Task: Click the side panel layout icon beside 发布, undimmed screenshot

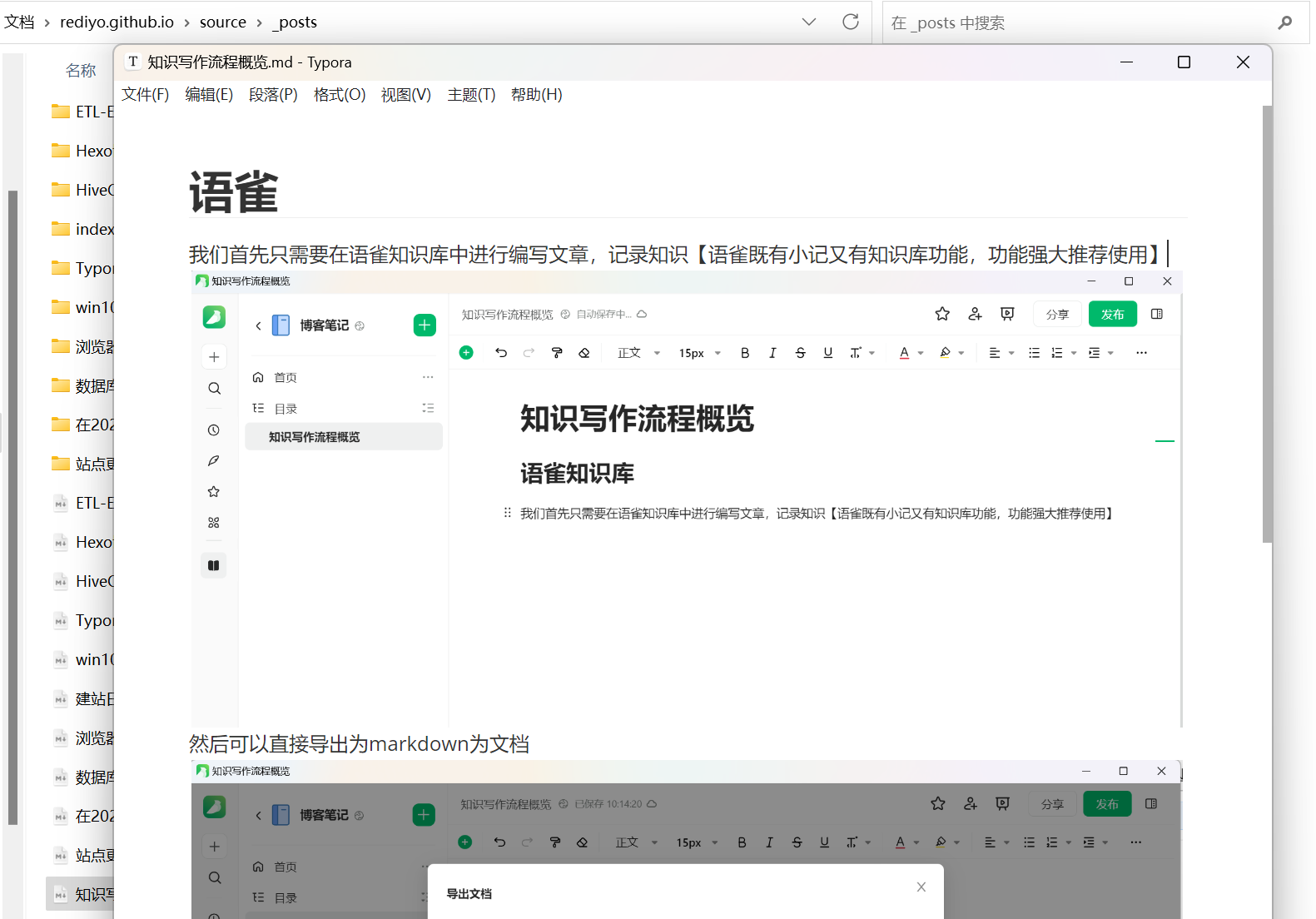Action: tap(1156, 314)
